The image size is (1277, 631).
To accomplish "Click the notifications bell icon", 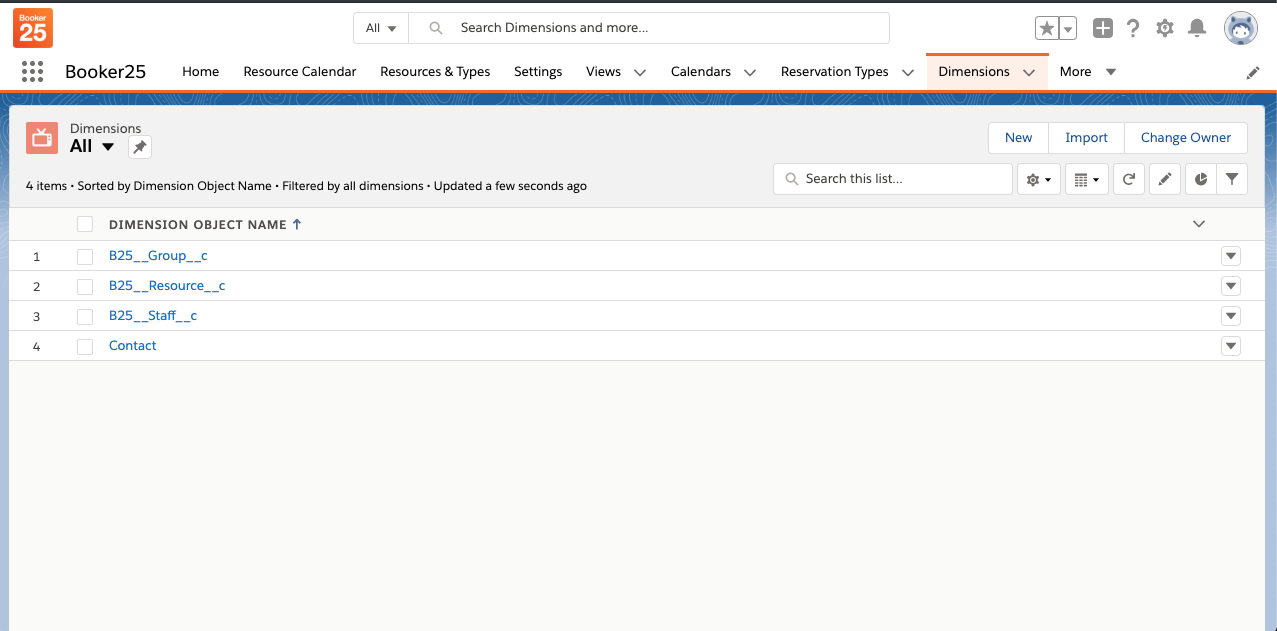I will [x=1196, y=28].
